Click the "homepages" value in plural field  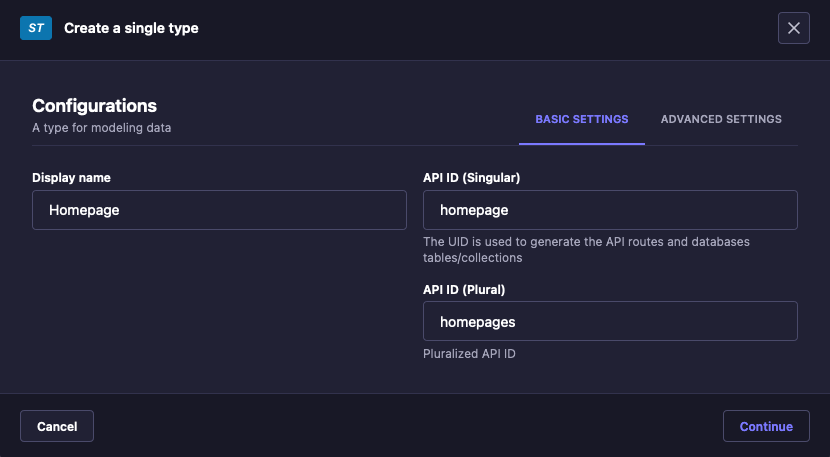[x=477, y=321]
